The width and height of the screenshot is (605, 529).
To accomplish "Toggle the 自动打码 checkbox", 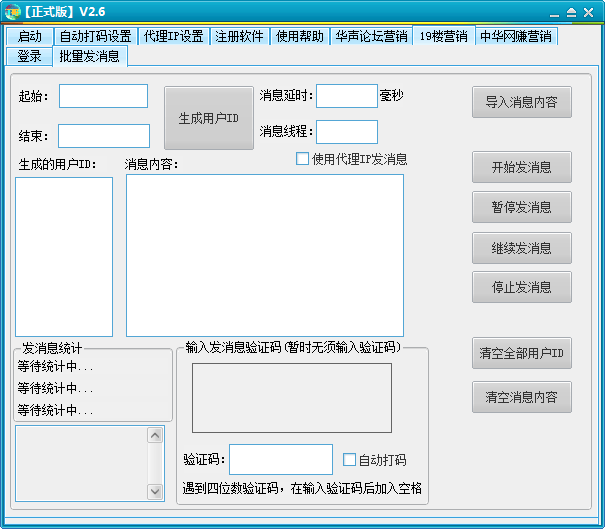I will point(349,460).
